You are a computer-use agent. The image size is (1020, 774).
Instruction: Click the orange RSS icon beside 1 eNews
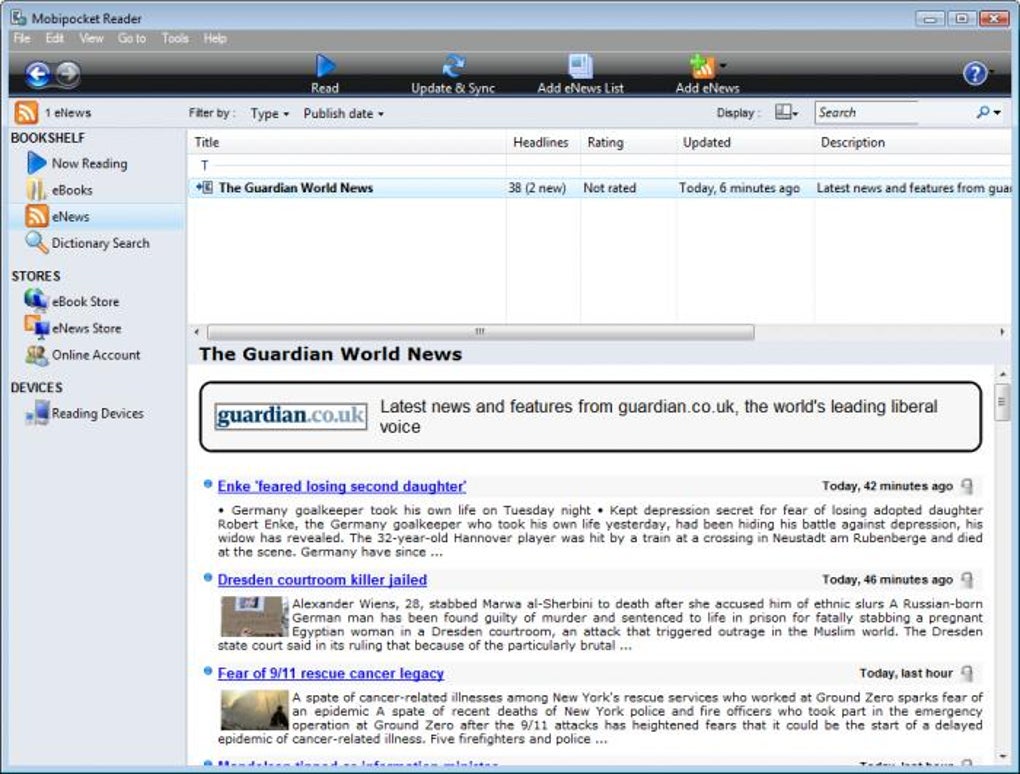[26, 113]
